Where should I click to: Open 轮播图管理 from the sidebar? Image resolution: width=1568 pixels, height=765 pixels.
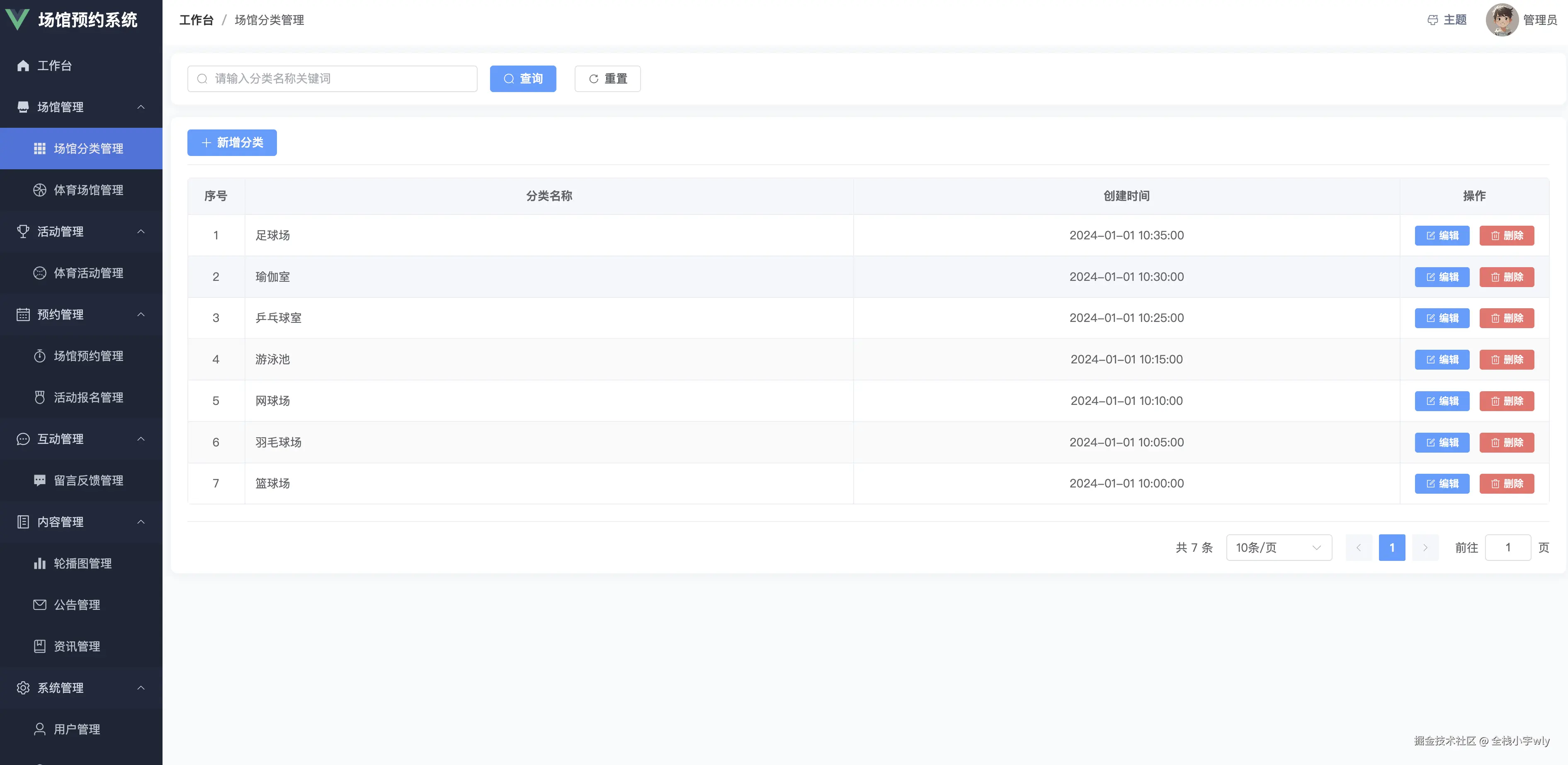82,563
